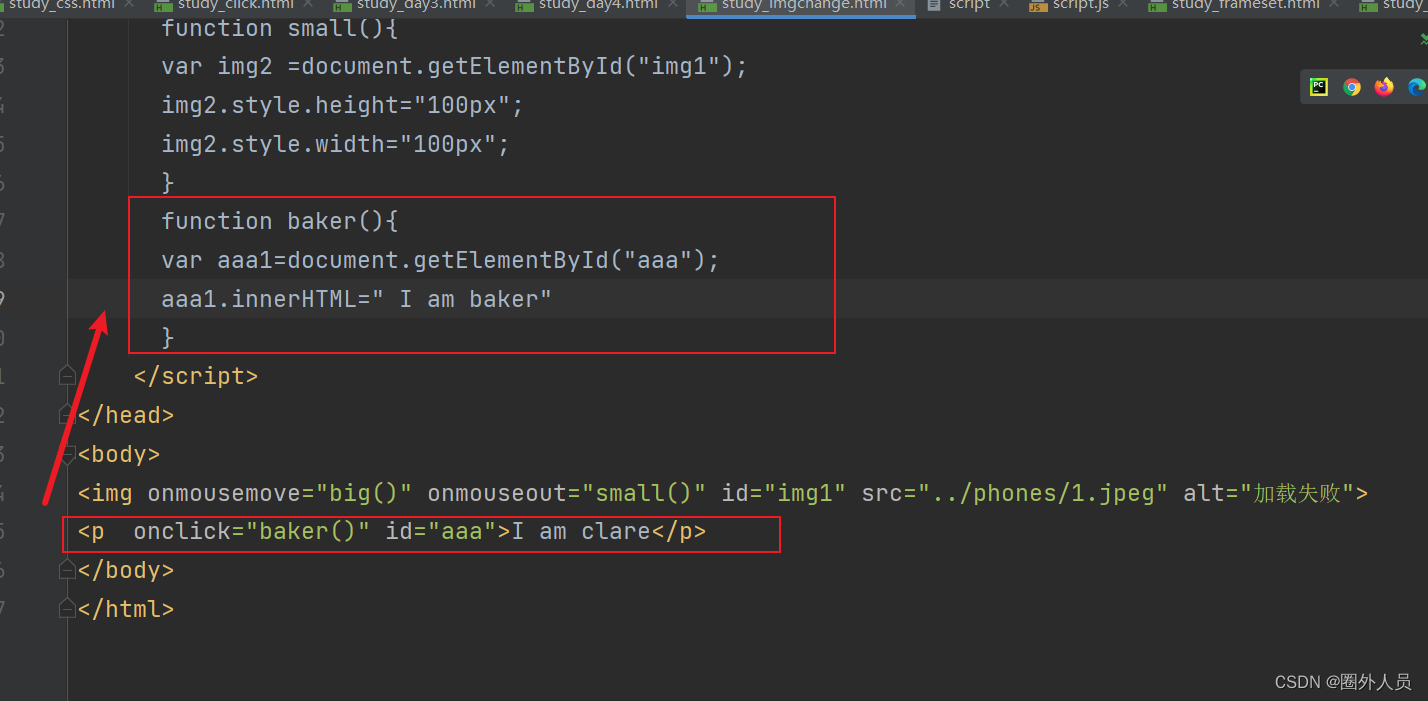Screen dimensions: 1428x701
Task: Collapse the closing body tag fold marker
Action: click(x=67, y=570)
